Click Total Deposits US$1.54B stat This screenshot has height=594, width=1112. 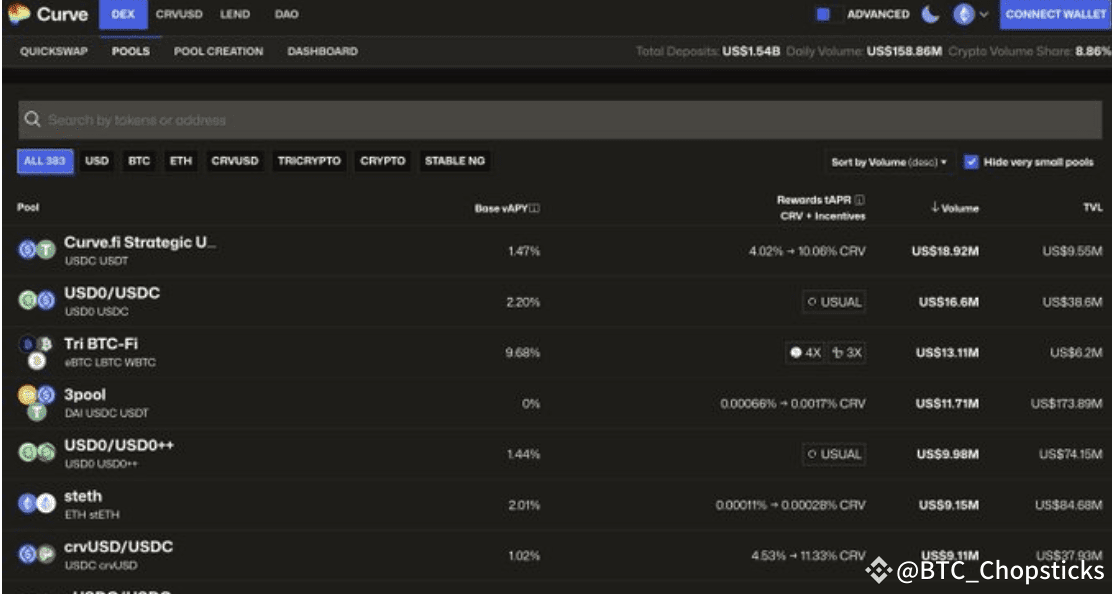[x=708, y=51]
